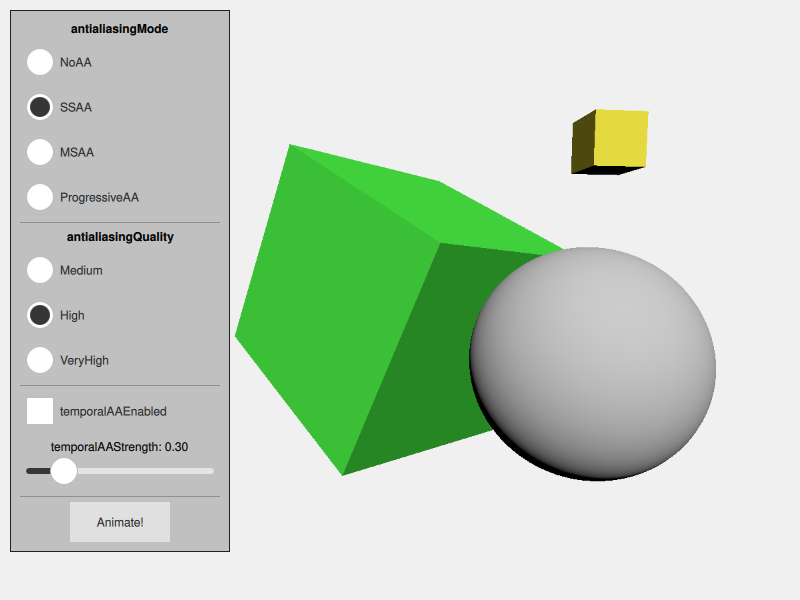Click the antialiasingQuality section heading
800x600 pixels.
pos(120,237)
